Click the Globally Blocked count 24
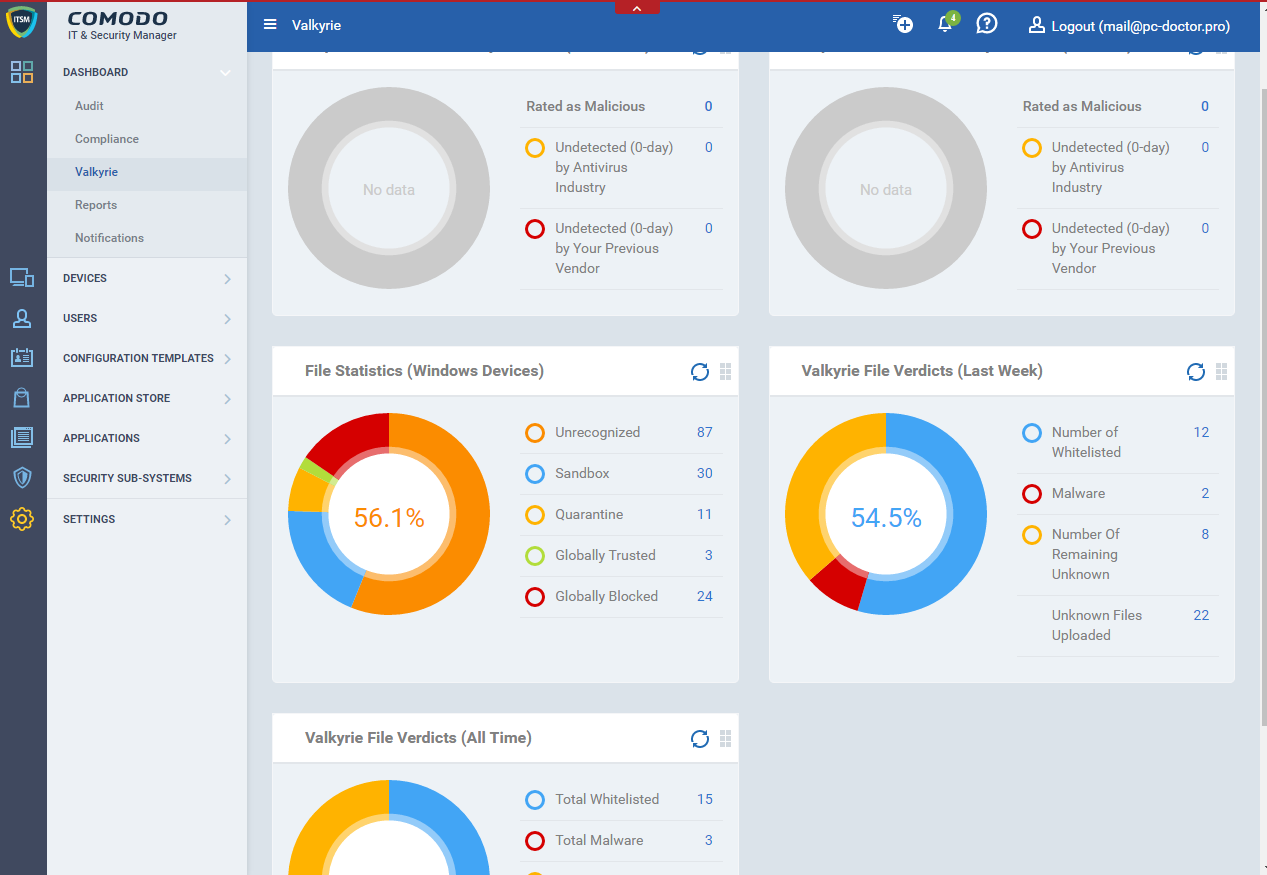This screenshot has width=1267, height=875. tap(705, 596)
